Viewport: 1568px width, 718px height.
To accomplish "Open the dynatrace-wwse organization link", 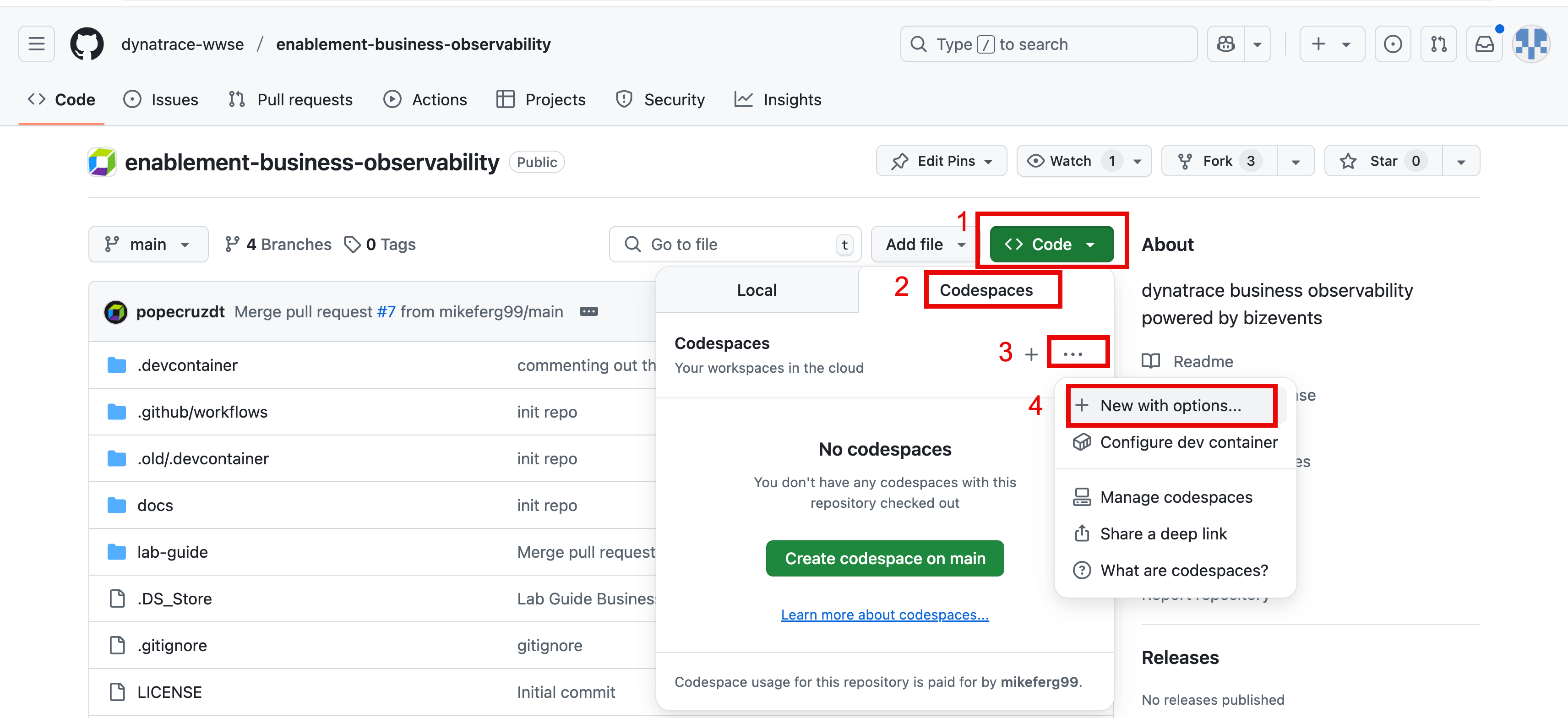I will pos(183,44).
